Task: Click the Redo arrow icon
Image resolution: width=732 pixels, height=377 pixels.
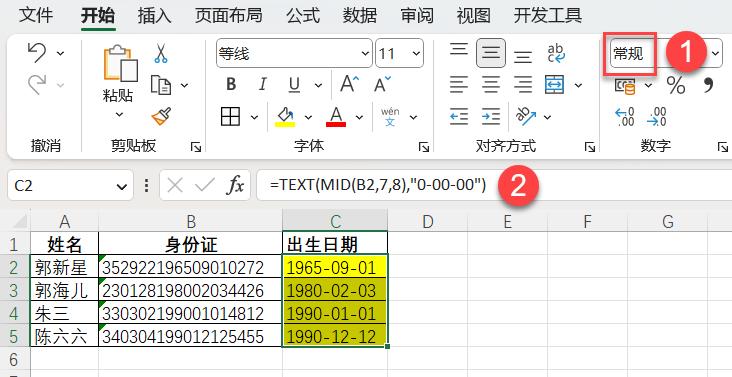Action: (x=36, y=85)
